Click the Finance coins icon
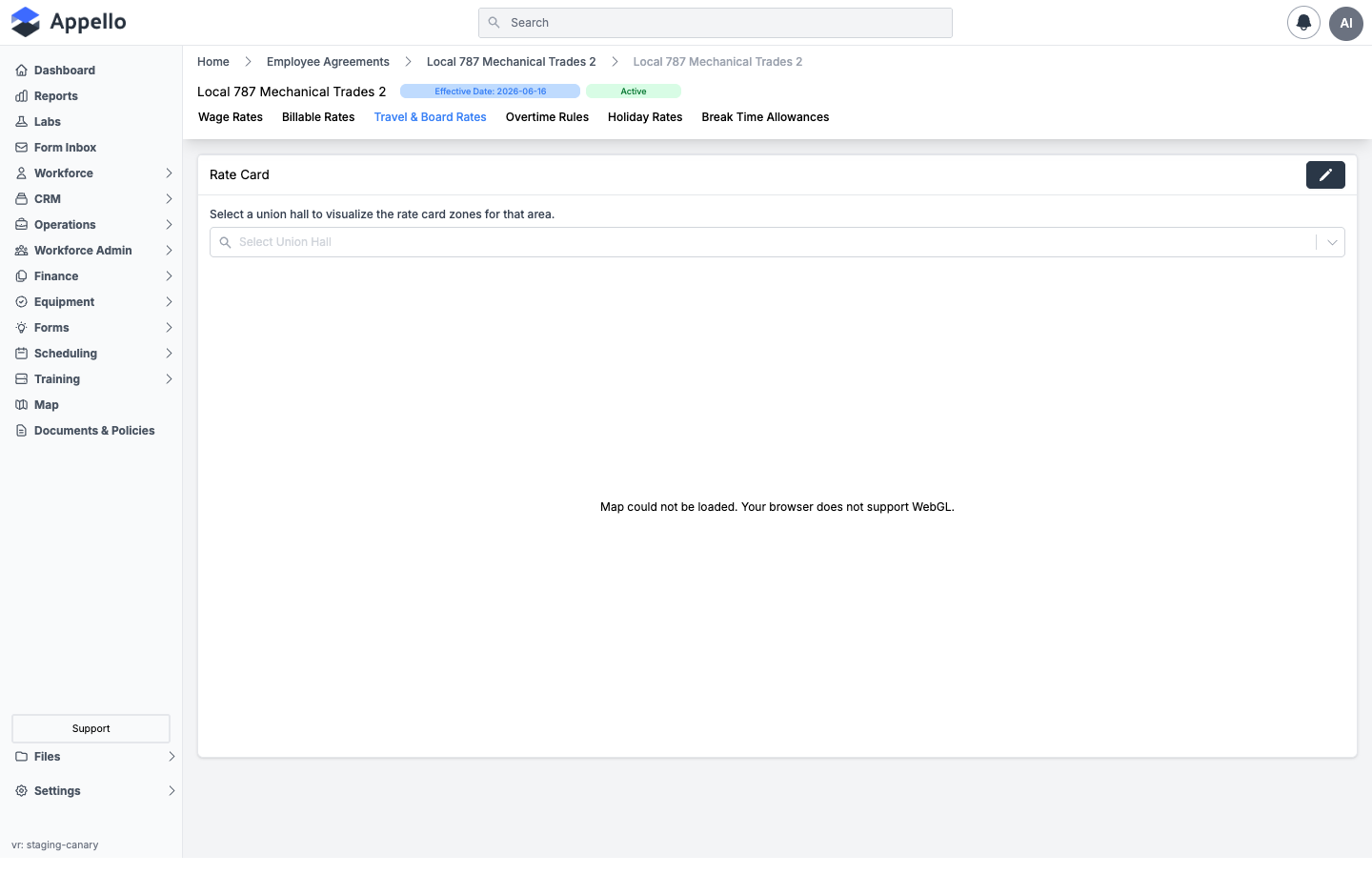Viewport: 1372px width, 875px height. click(x=21, y=276)
